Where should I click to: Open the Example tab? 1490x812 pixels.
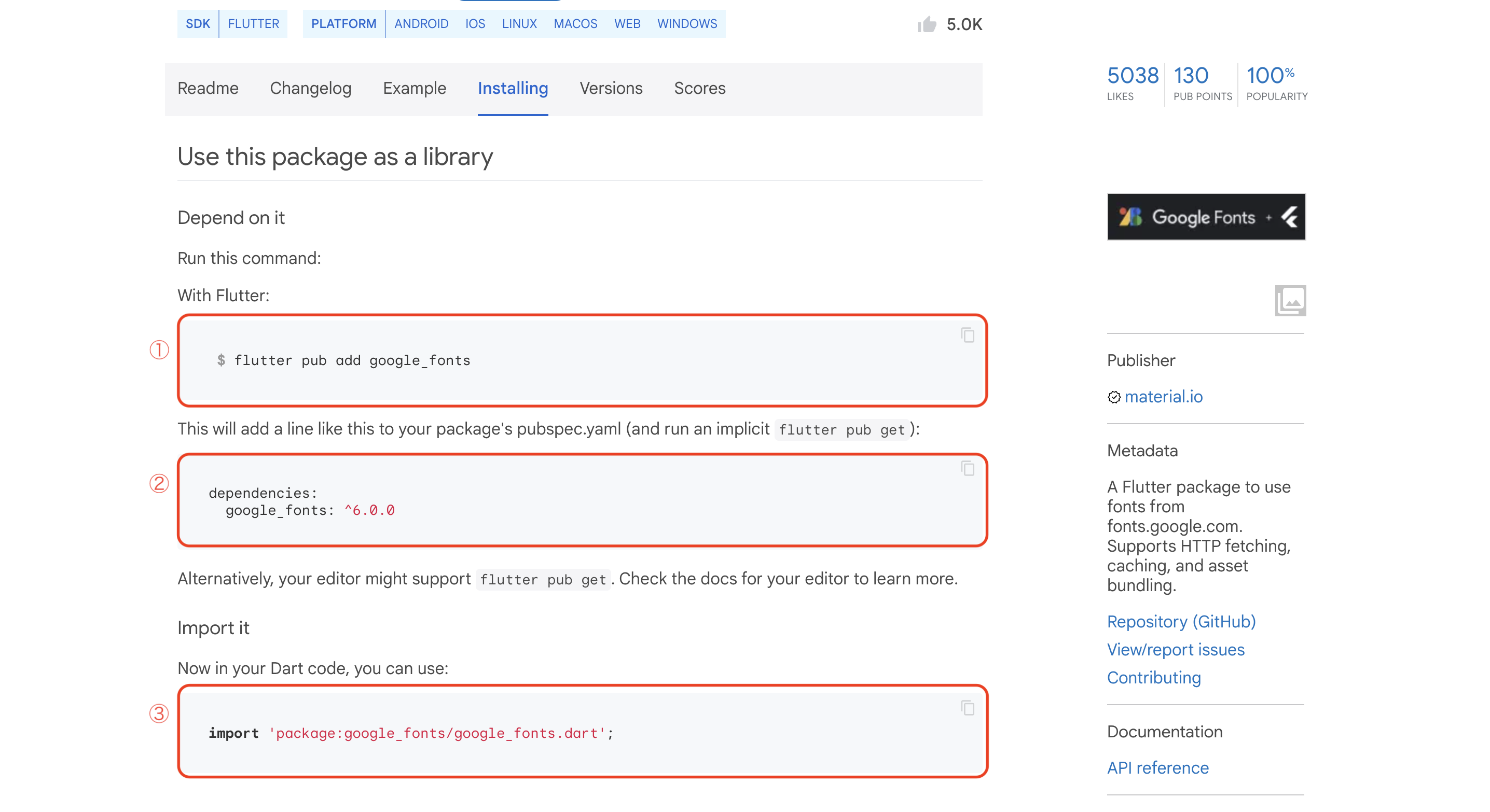click(414, 89)
